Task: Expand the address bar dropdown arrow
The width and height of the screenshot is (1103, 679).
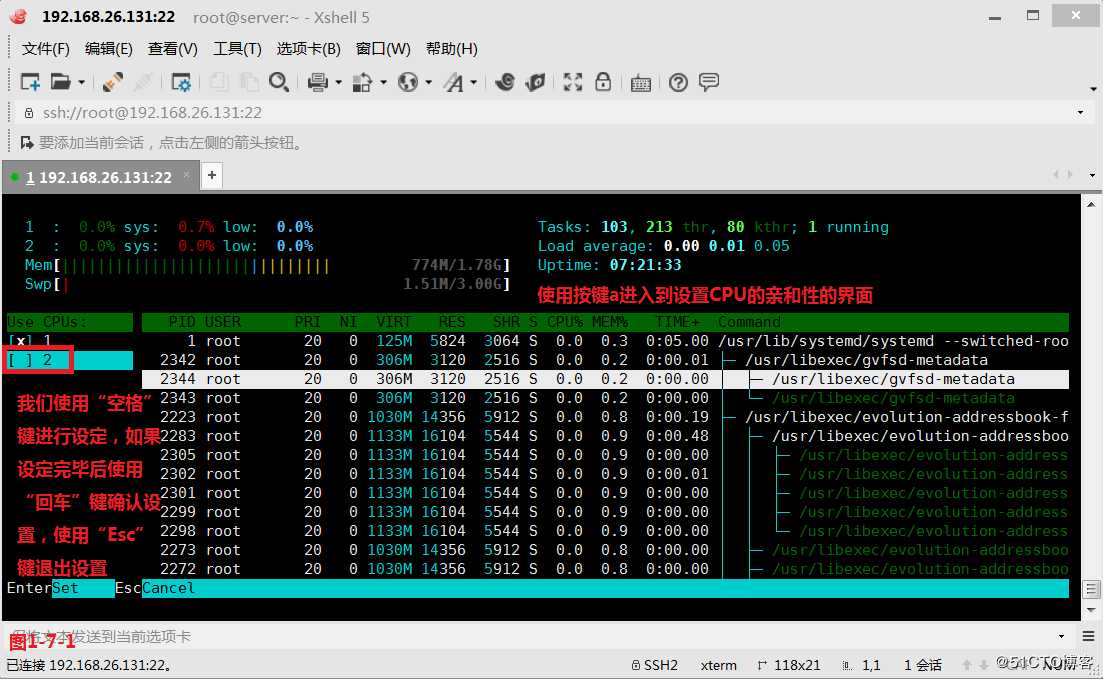Action: [x=1080, y=113]
